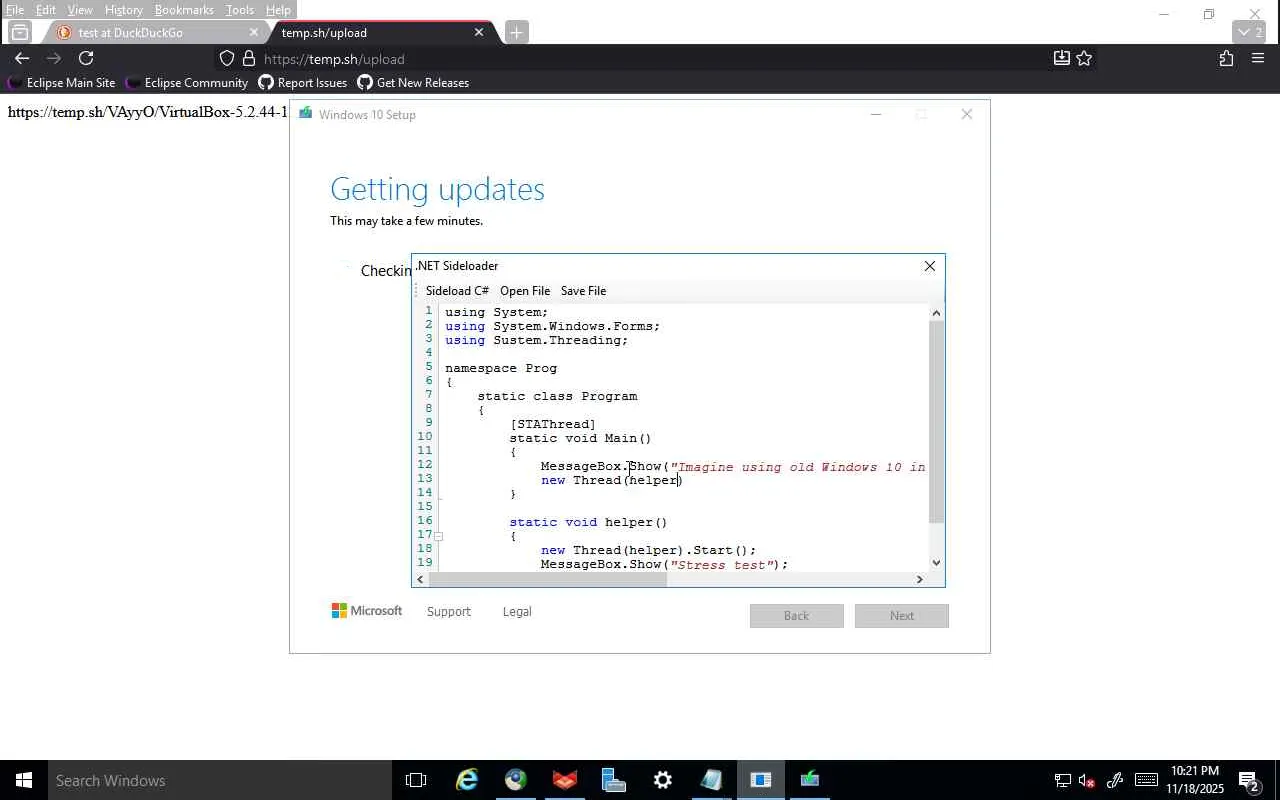The height and width of the screenshot is (800, 1280).
Task: Click the Support link in Windows 10 Setup
Action: point(448,612)
